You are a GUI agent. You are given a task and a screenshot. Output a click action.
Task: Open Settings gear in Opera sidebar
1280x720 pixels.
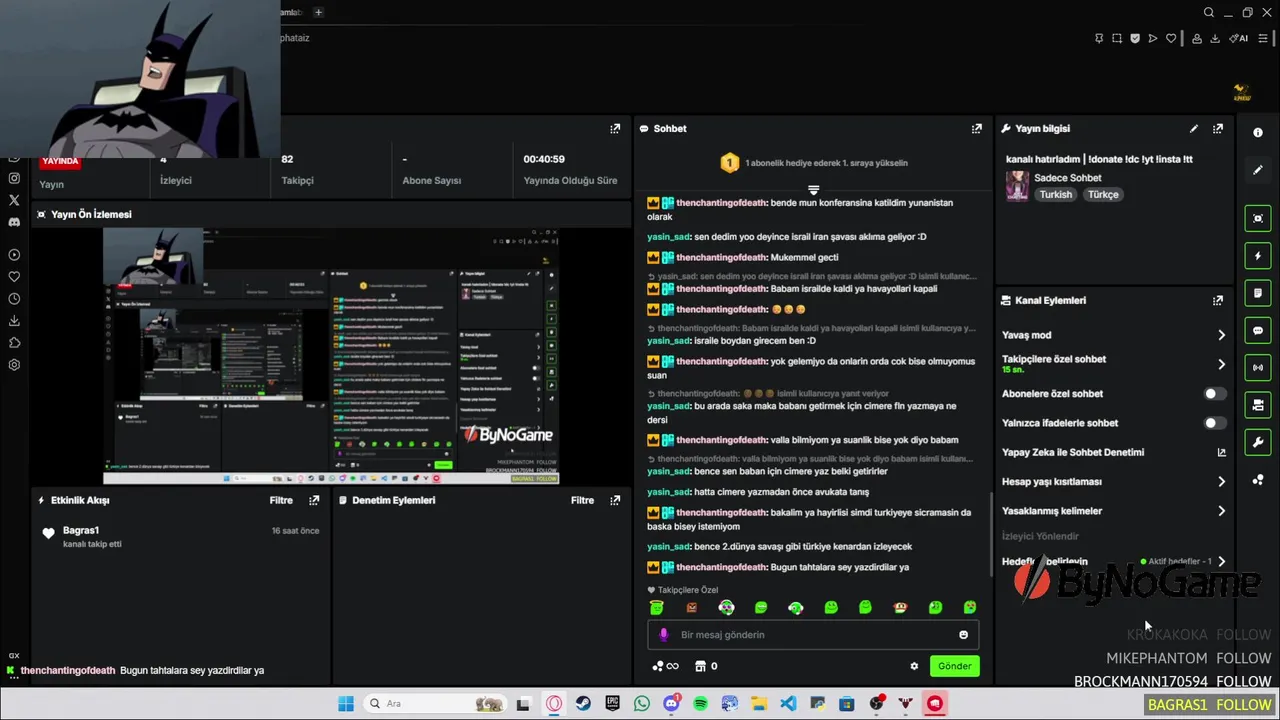[x=14, y=365]
